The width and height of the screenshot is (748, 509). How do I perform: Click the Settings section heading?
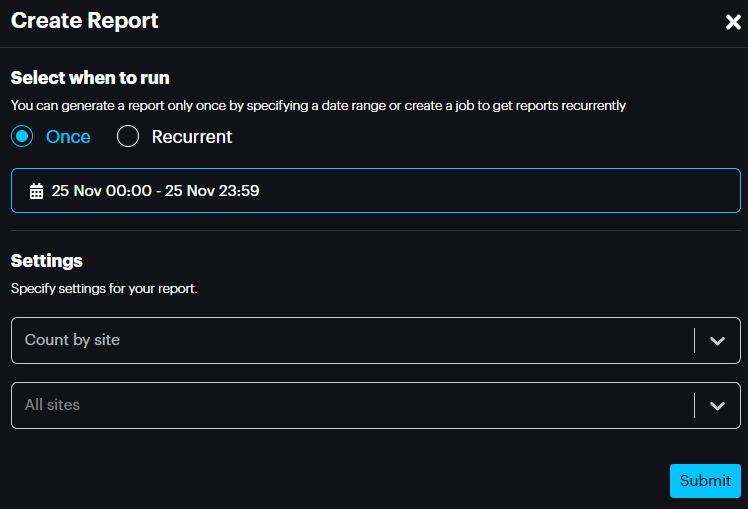(47, 261)
